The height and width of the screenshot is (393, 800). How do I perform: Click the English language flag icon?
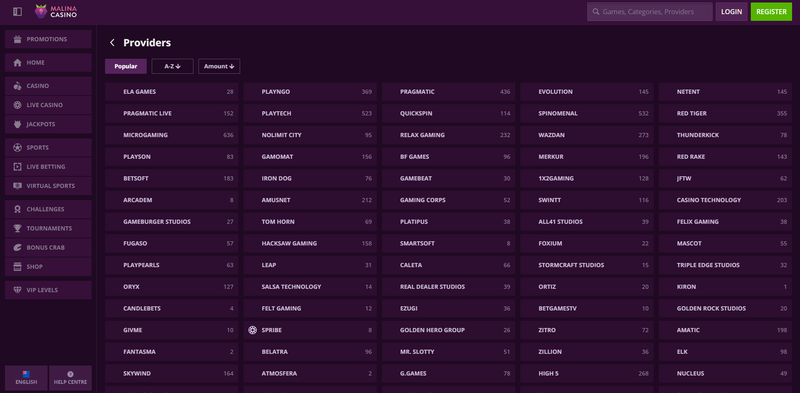click(x=26, y=374)
